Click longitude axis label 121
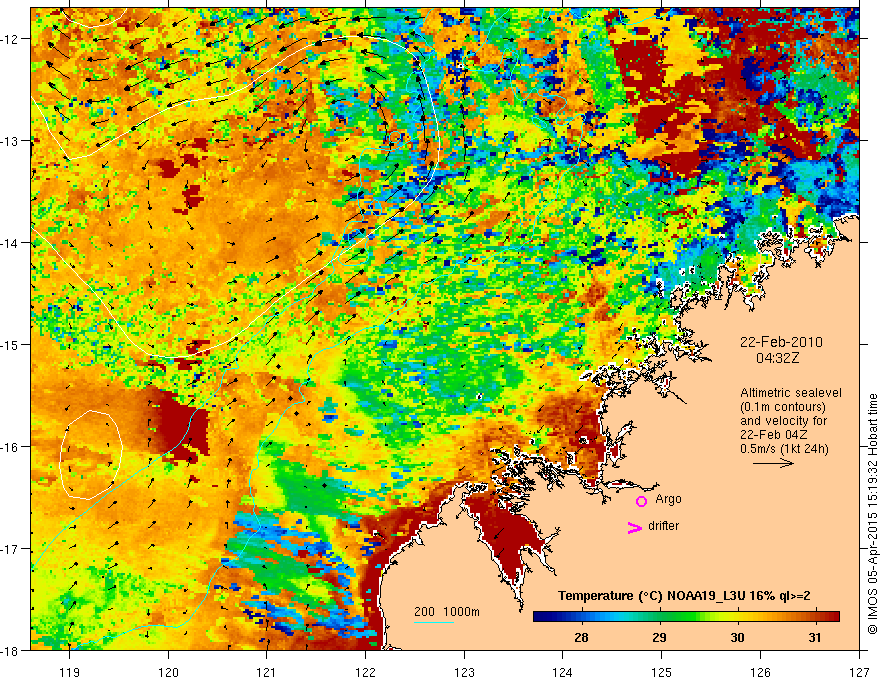880x680 pixels. coord(267,672)
